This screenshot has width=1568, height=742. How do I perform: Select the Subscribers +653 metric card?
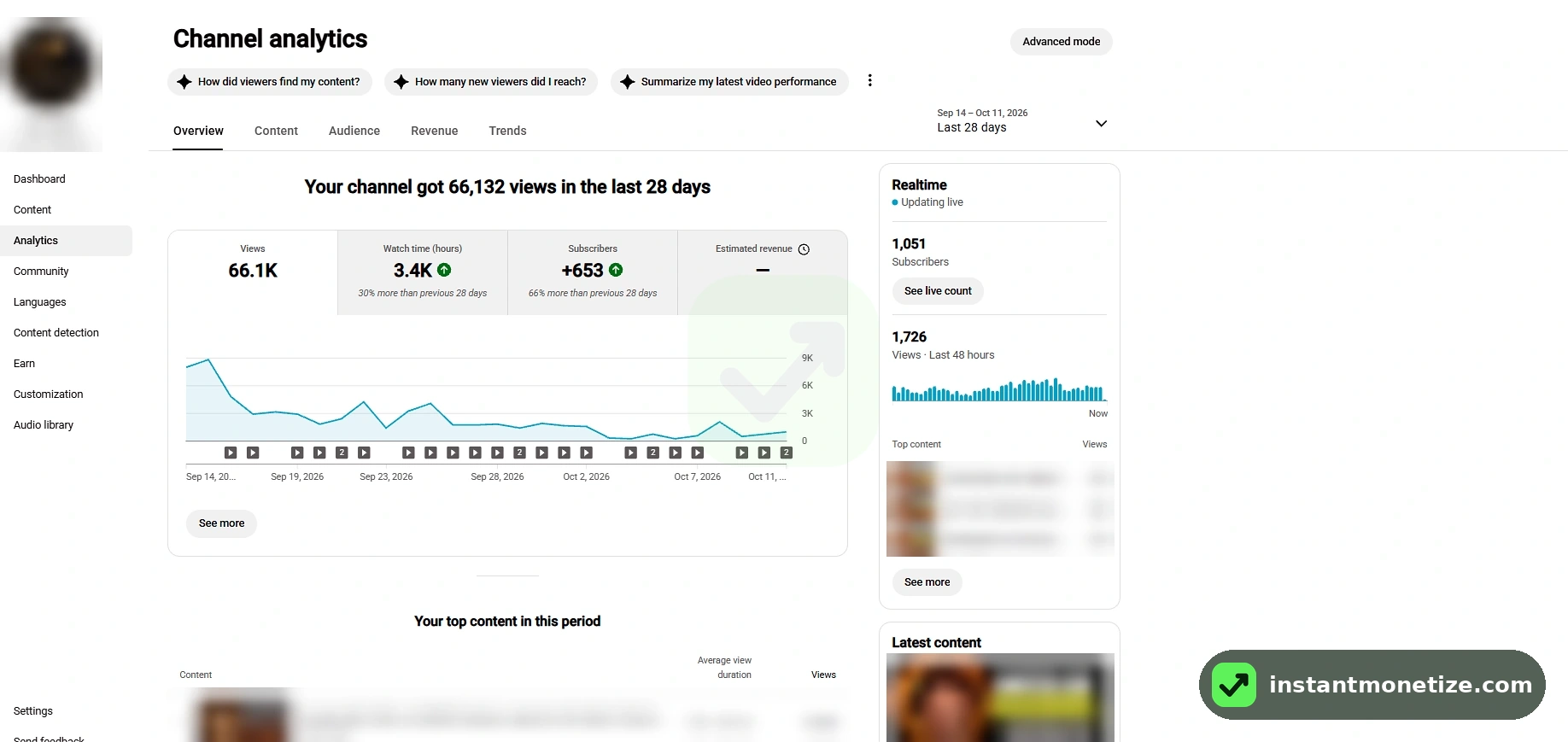593,272
